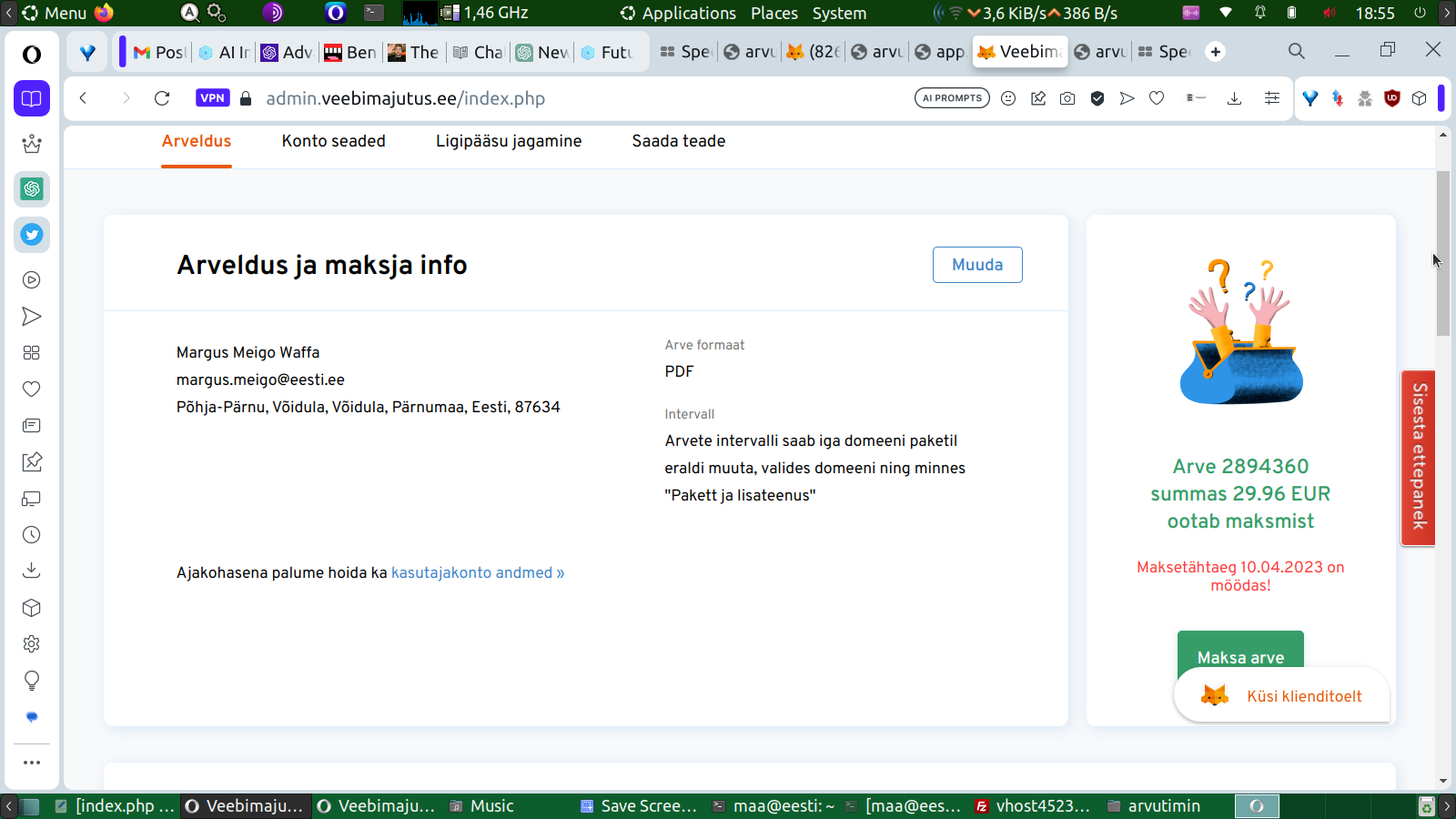The width and height of the screenshot is (1456, 819).
Task: Launch Firefox from the top panel
Action: (x=104, y=13)
